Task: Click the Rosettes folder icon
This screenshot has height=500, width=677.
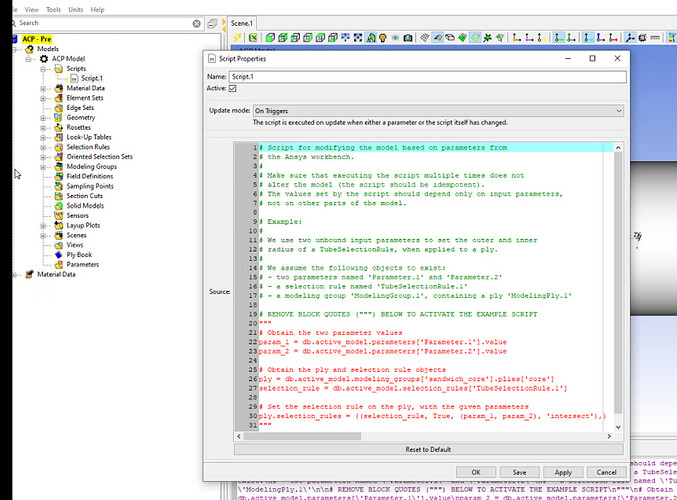Action: [59, 127]
